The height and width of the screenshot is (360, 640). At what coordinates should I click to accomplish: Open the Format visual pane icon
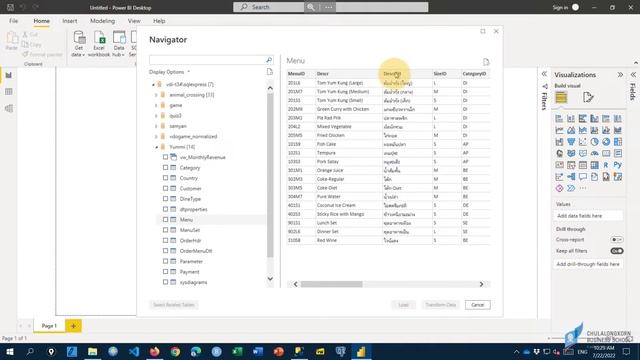pos(588,97)
